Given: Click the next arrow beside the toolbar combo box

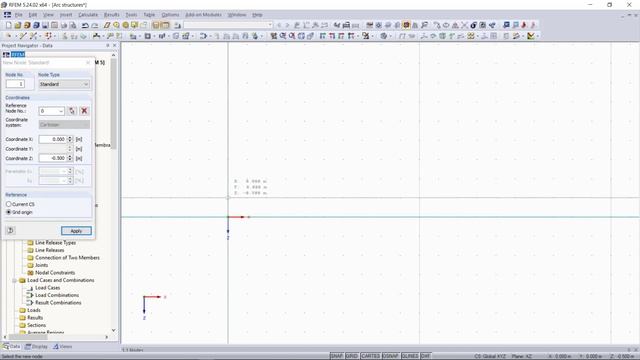Looking at the screenshot, I should [287, 25].
